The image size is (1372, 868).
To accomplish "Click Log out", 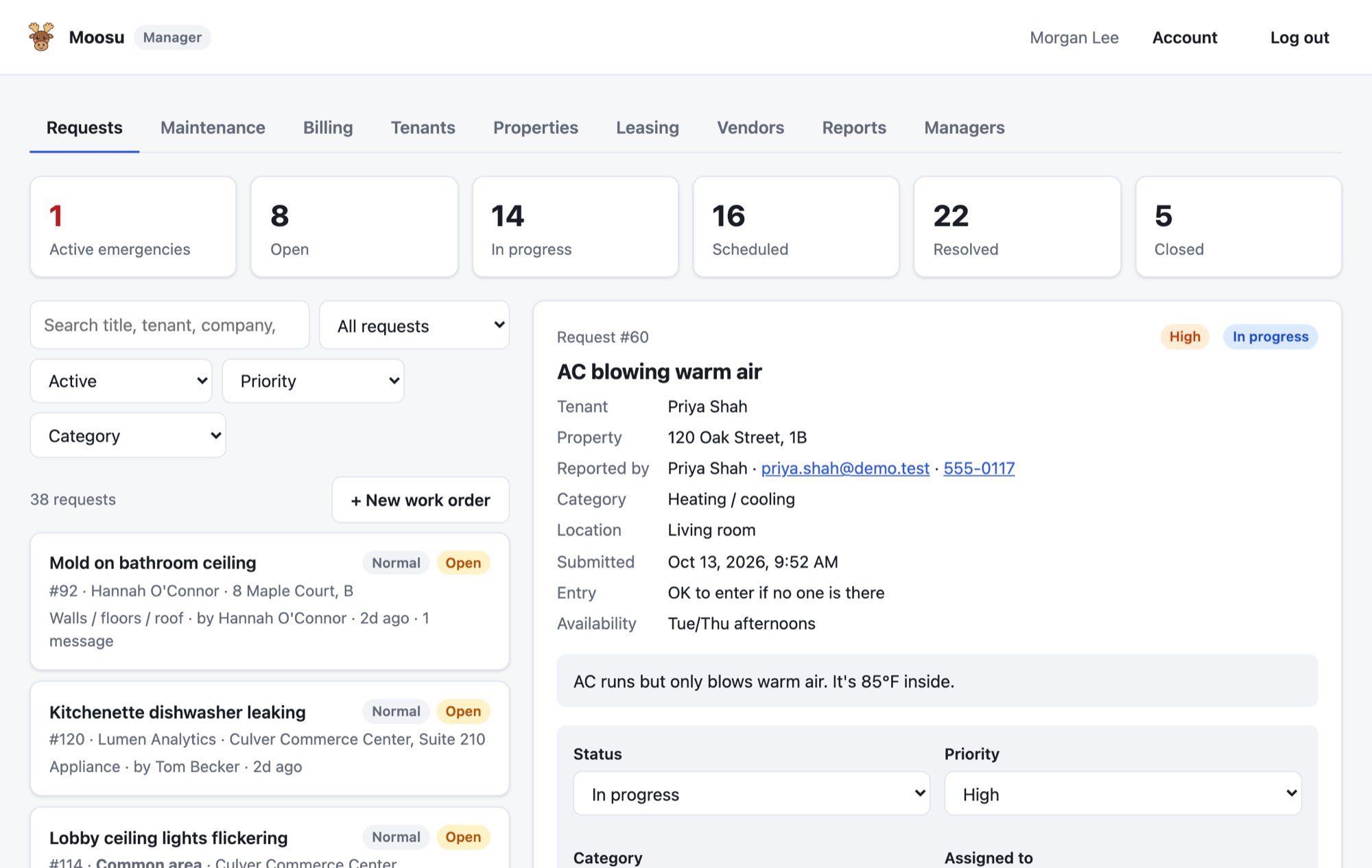I will pyautogui.click(x=1299, y=38).
